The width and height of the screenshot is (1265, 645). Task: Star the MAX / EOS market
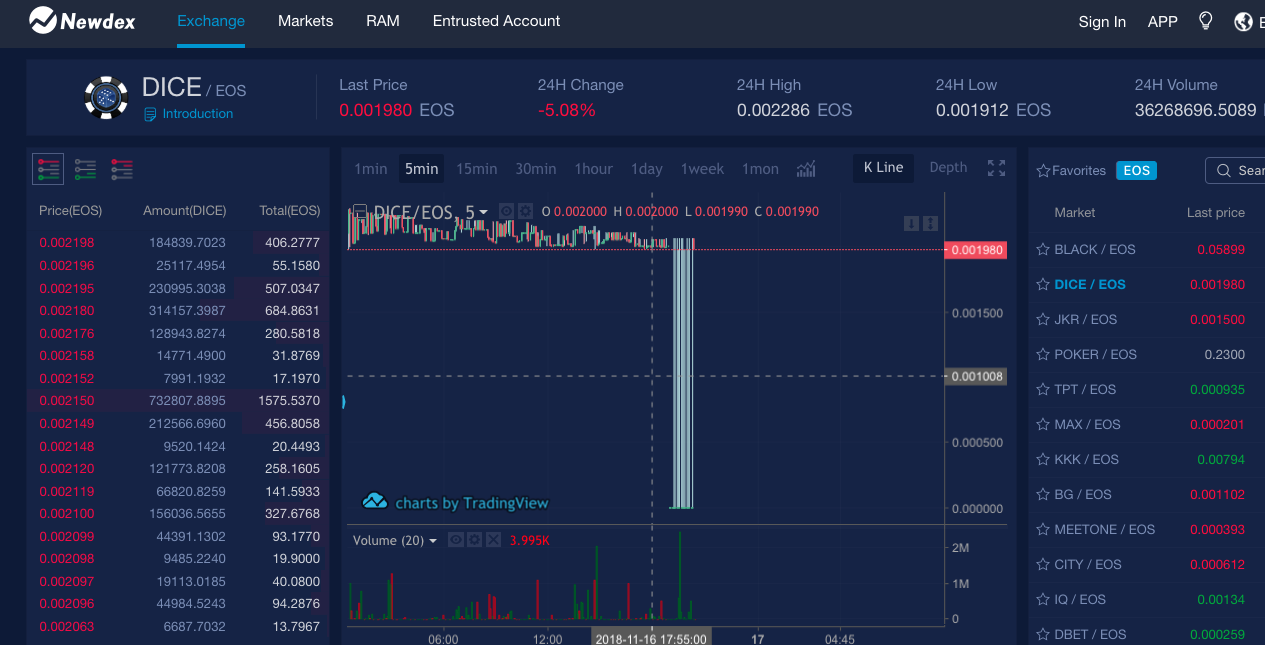(1043, 425)
